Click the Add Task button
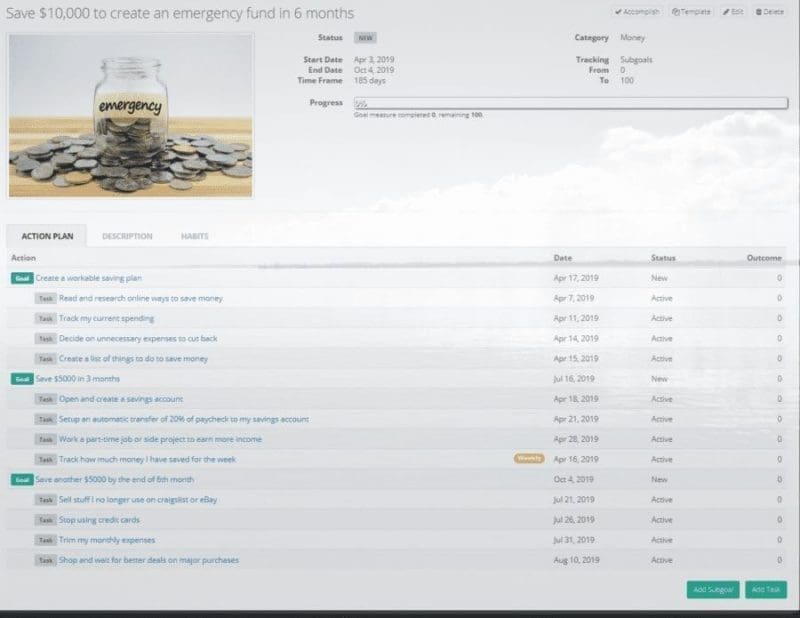Screen dimensions: 800x618 pyautogui.click(x=766, y=589)
